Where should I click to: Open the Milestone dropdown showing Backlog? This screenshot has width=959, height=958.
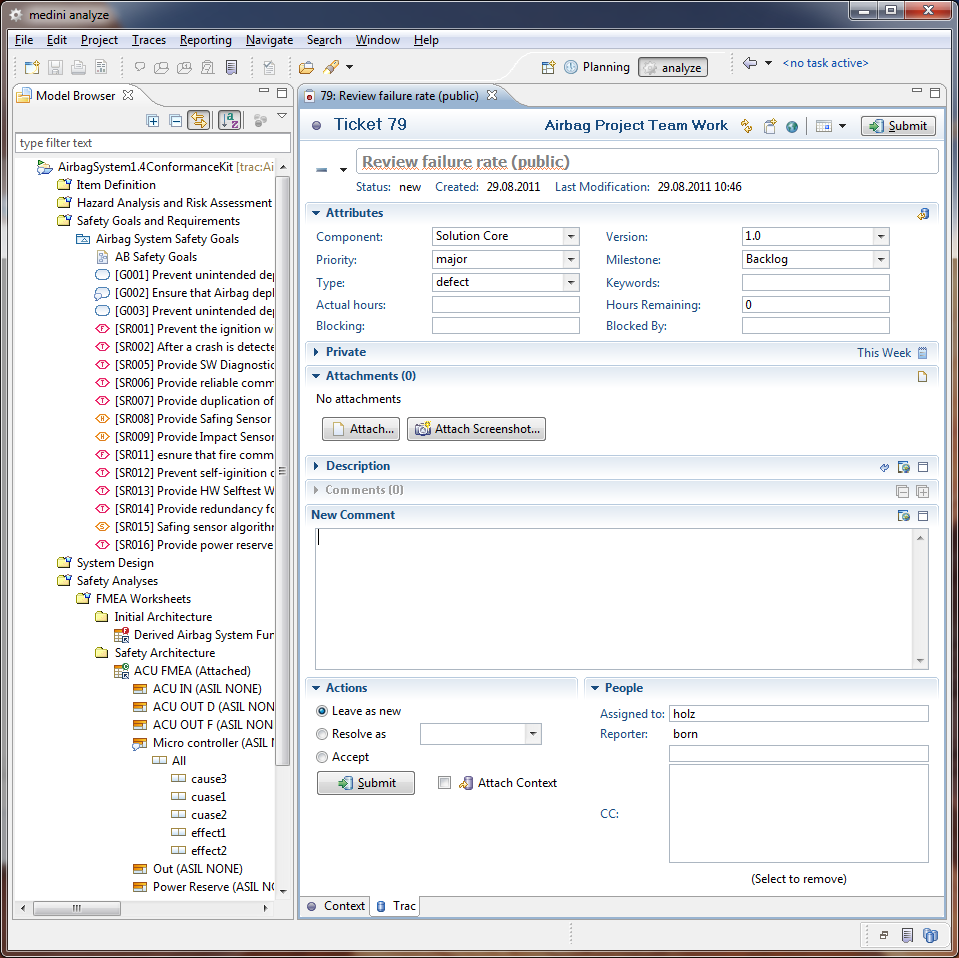tap(881, 260)
